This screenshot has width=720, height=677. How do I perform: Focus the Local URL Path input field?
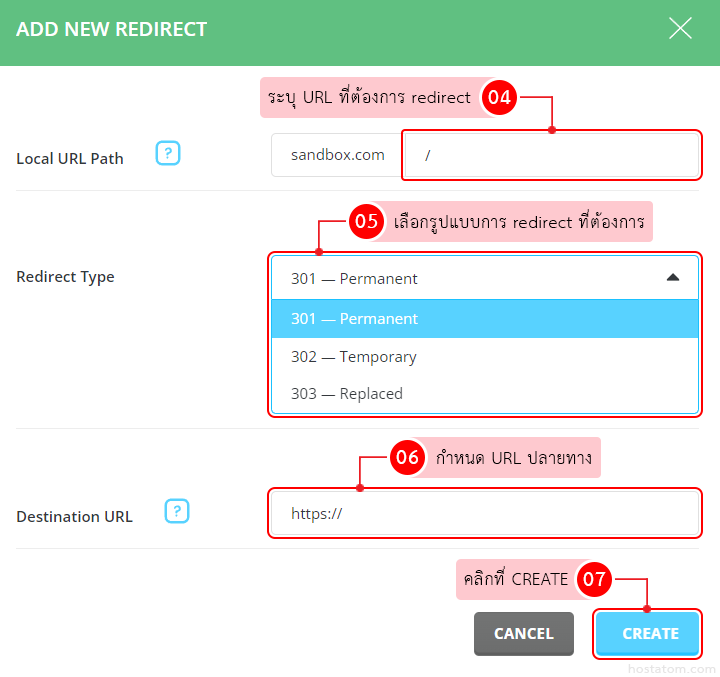[x=550, y=156]
